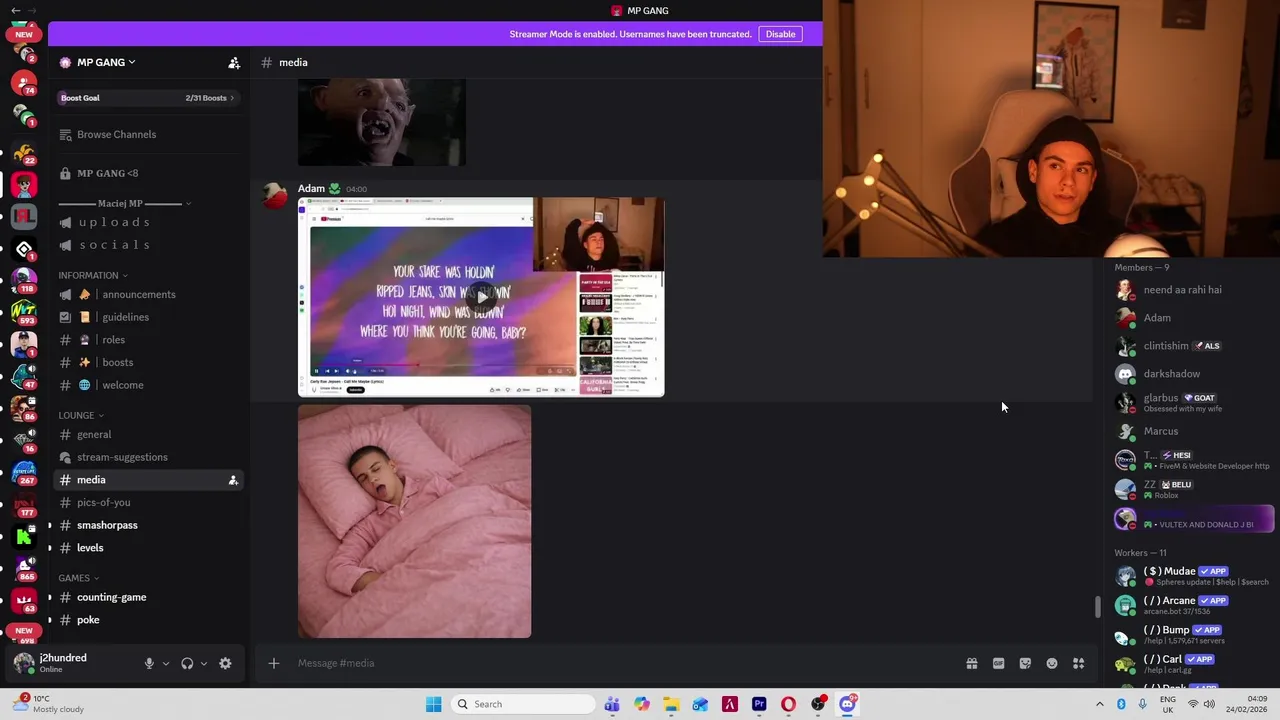This screenshot has height=720, width=1280.
Task: Toggle headphone deafen in user panel
Action: 187,663
